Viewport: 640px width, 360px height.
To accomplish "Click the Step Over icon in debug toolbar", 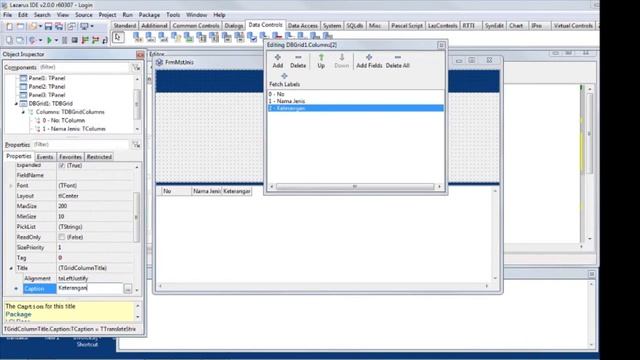I will click(x=95, y=40).
